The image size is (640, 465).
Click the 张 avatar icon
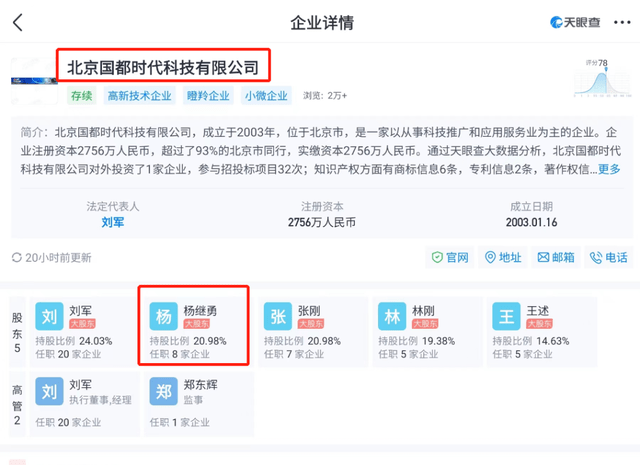pos(278,316)
